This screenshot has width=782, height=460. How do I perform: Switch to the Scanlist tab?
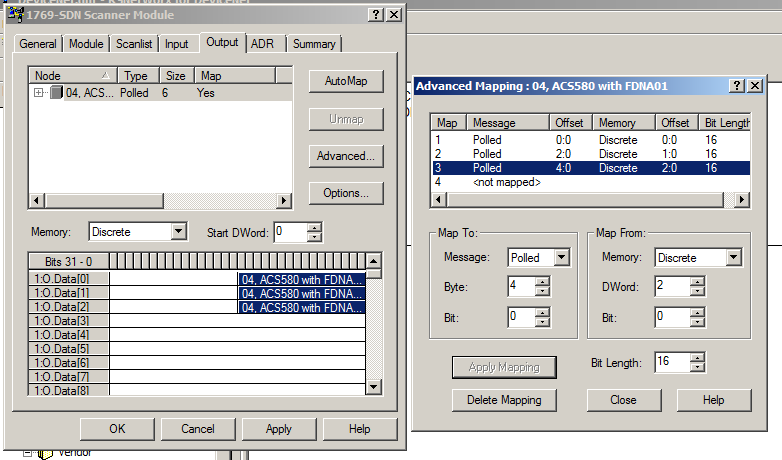point(134,44)
